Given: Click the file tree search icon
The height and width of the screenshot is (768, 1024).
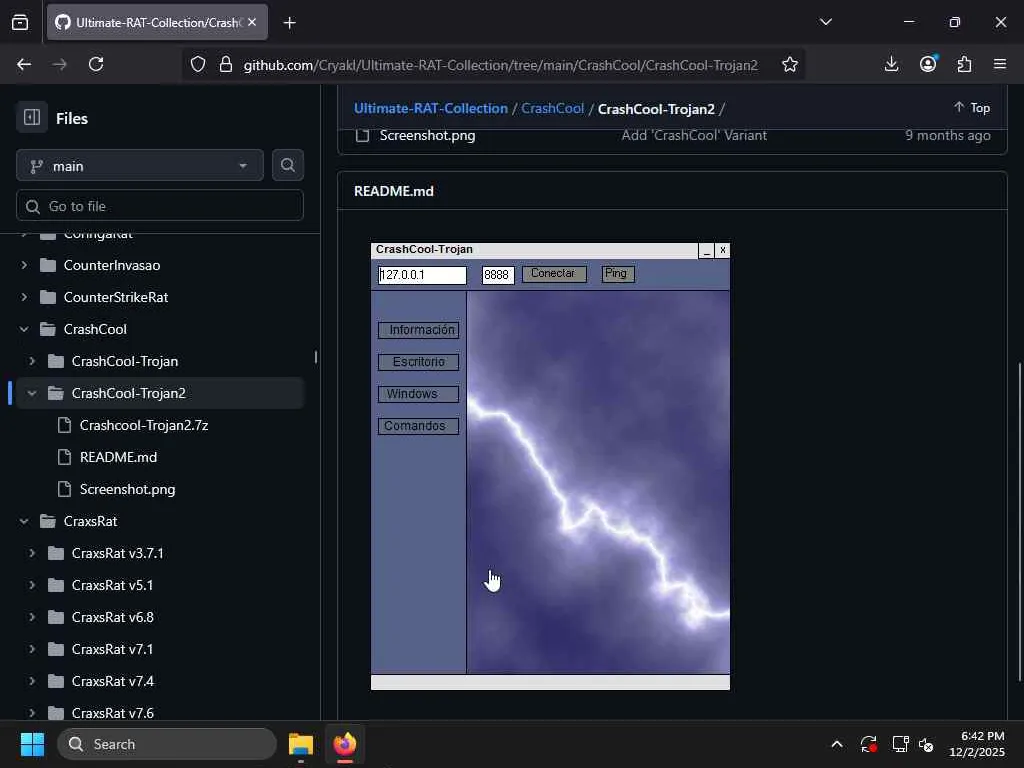Looking at the screenshot, I should coord(287,165).
